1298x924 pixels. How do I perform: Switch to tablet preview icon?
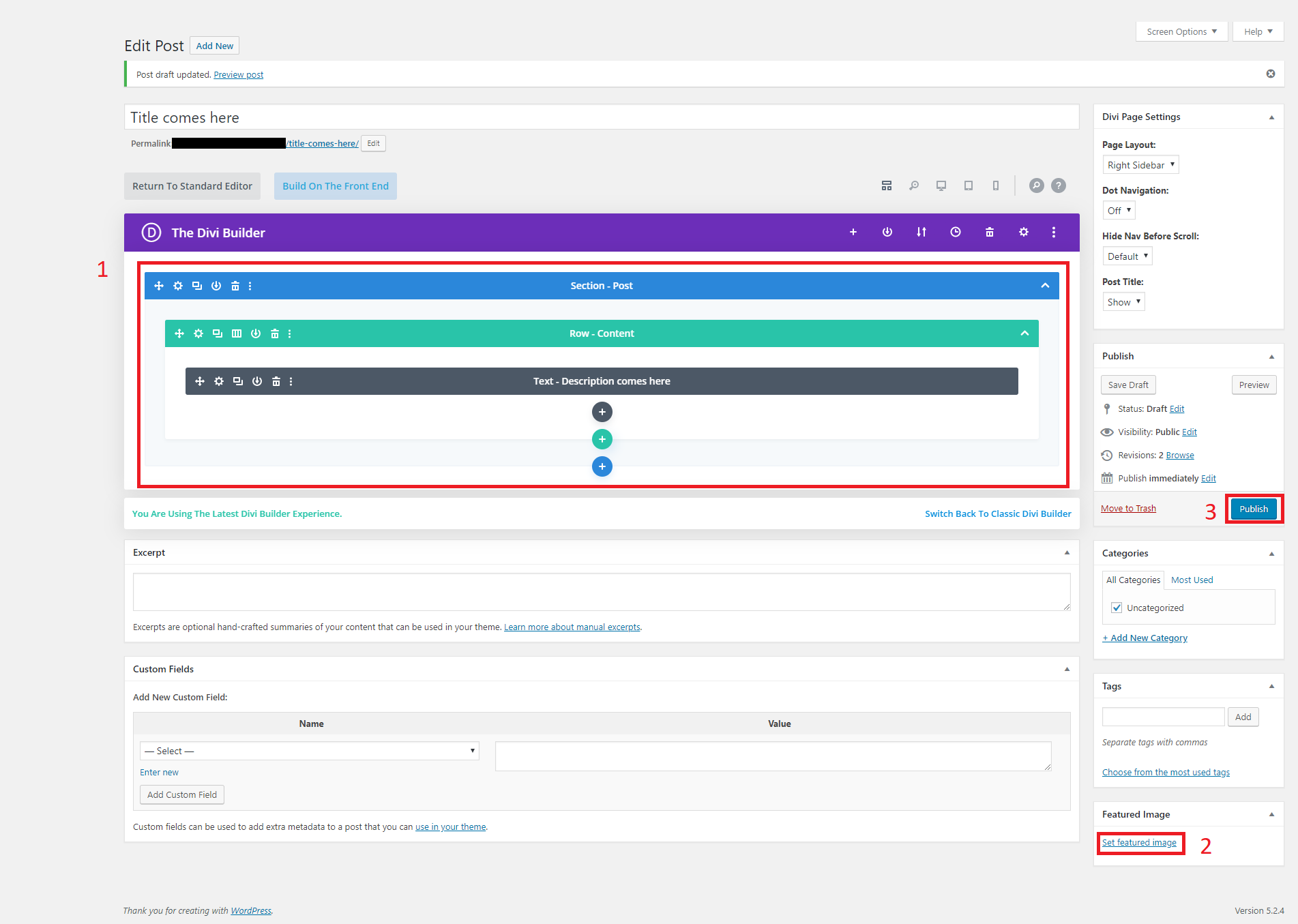969,185
